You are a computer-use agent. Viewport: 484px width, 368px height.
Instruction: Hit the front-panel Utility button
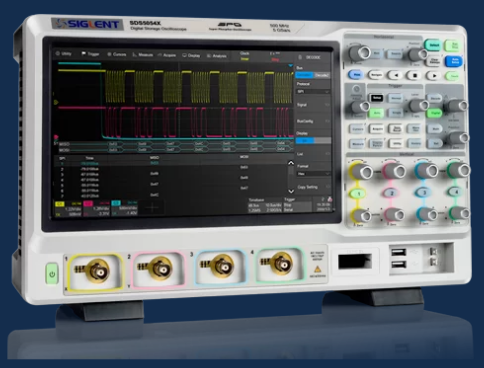pos(396,144)
